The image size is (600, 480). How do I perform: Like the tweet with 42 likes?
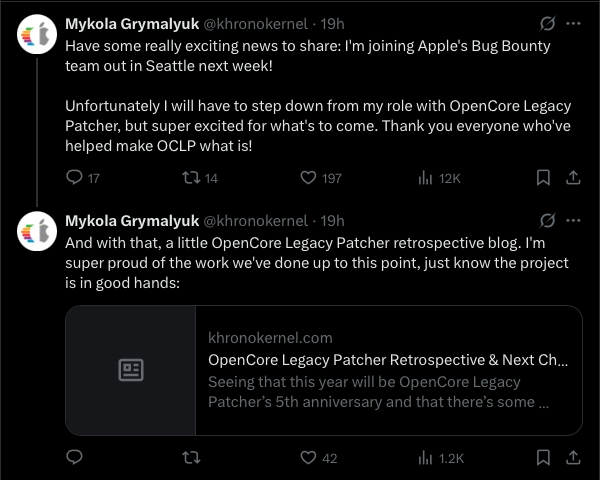(x=309, y=458)
